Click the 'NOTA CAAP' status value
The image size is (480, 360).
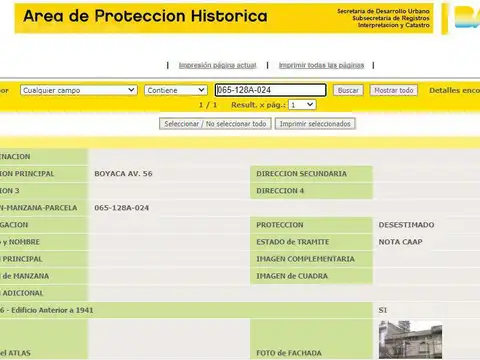coord(401,242)
